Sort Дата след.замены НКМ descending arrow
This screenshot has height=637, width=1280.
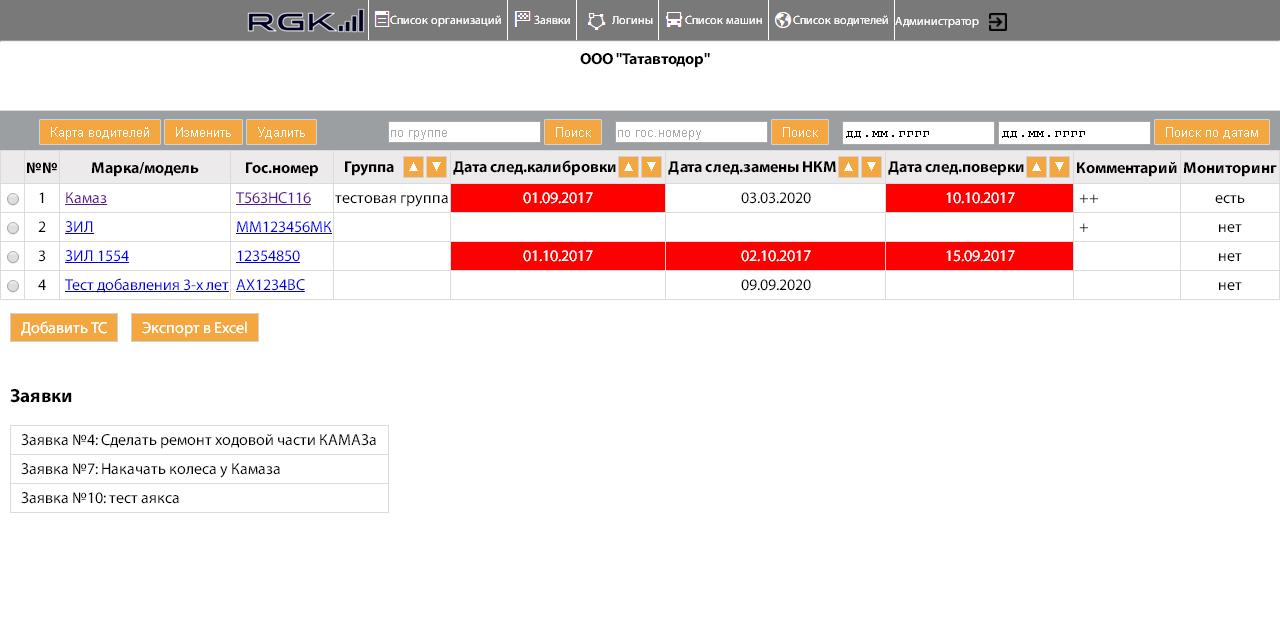click(871, 167)
